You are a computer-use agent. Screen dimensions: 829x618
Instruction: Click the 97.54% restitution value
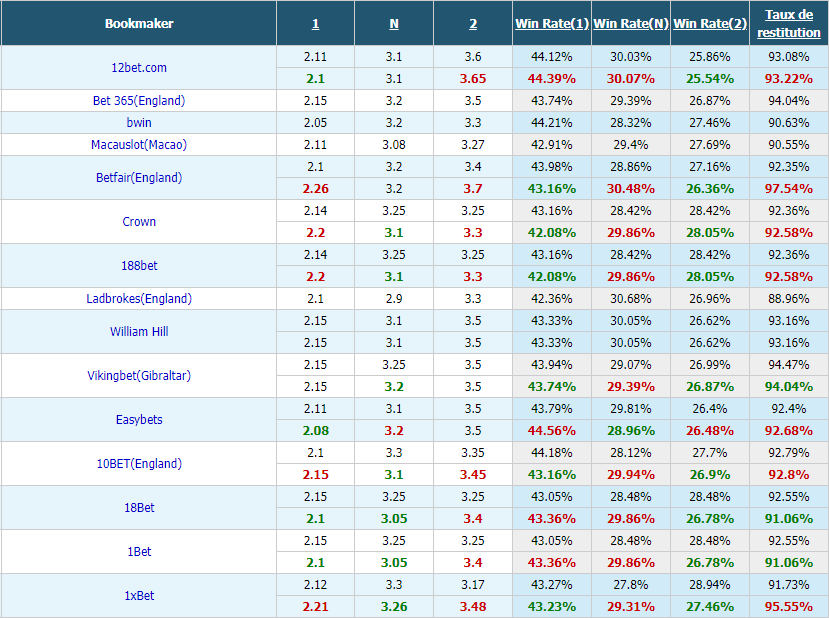pyautogui.click(x=789, y=189)
